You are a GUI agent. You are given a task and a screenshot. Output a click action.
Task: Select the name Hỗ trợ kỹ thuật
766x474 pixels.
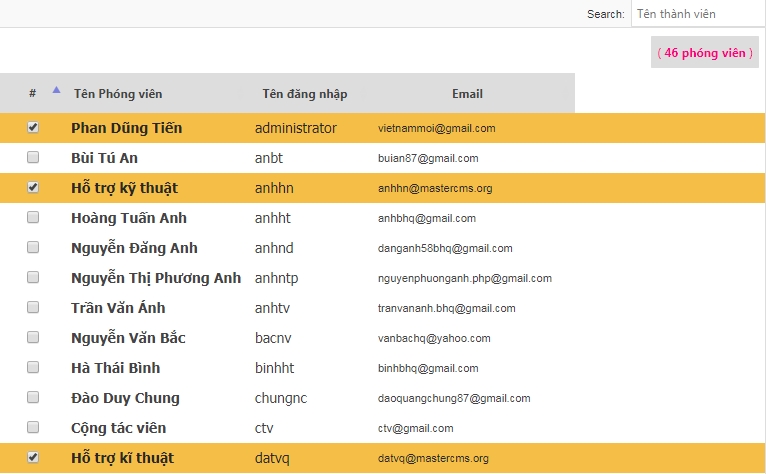point(125,188)
